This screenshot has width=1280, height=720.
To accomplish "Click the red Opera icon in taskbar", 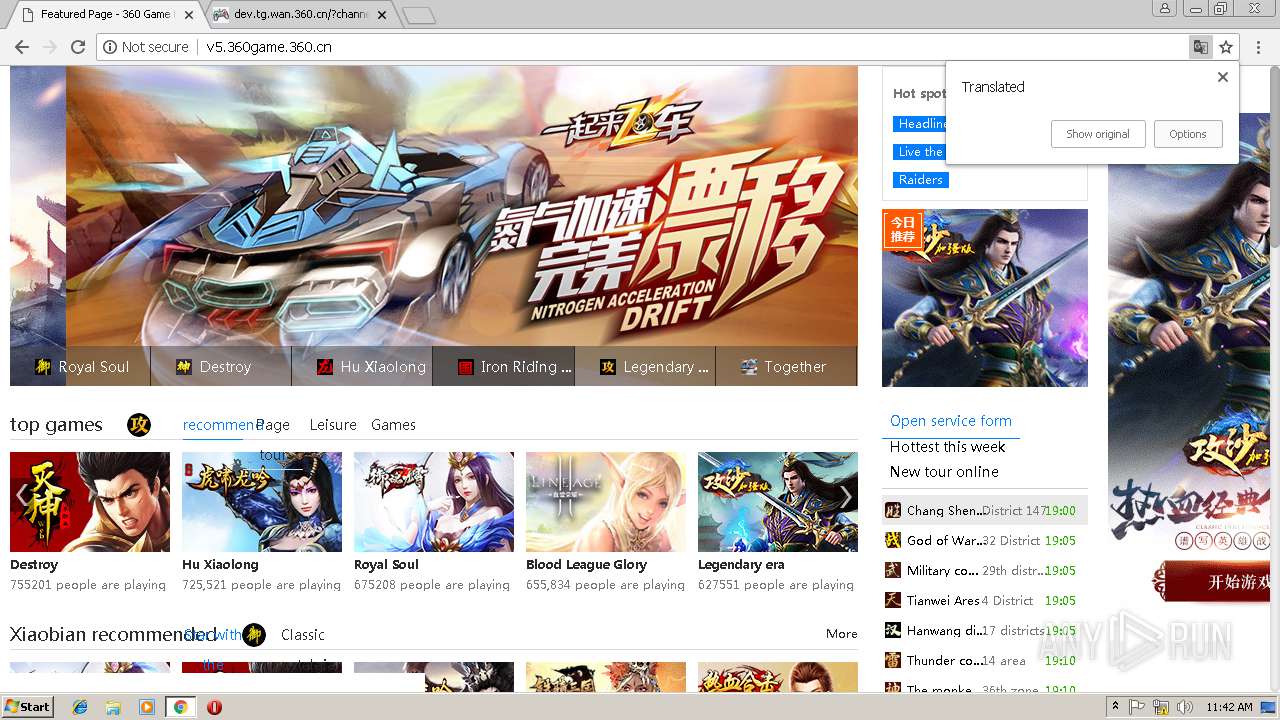I will point(214,706).
